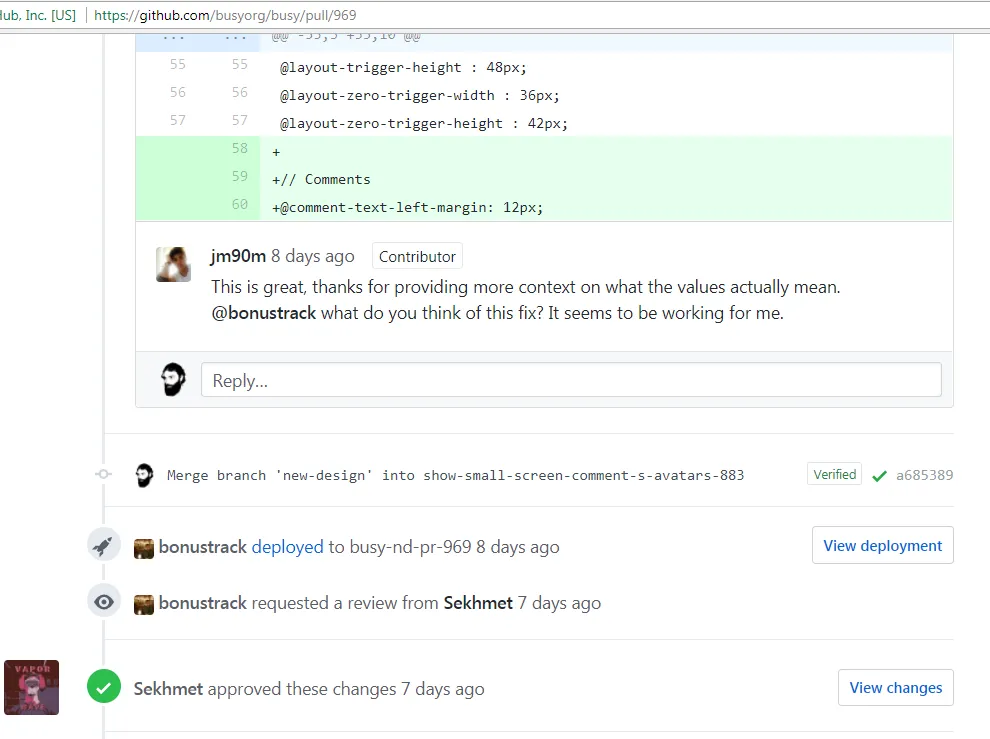Click the bearded avatar beside the merge commit
Screen dimensions: 990x739
point(145,476)
